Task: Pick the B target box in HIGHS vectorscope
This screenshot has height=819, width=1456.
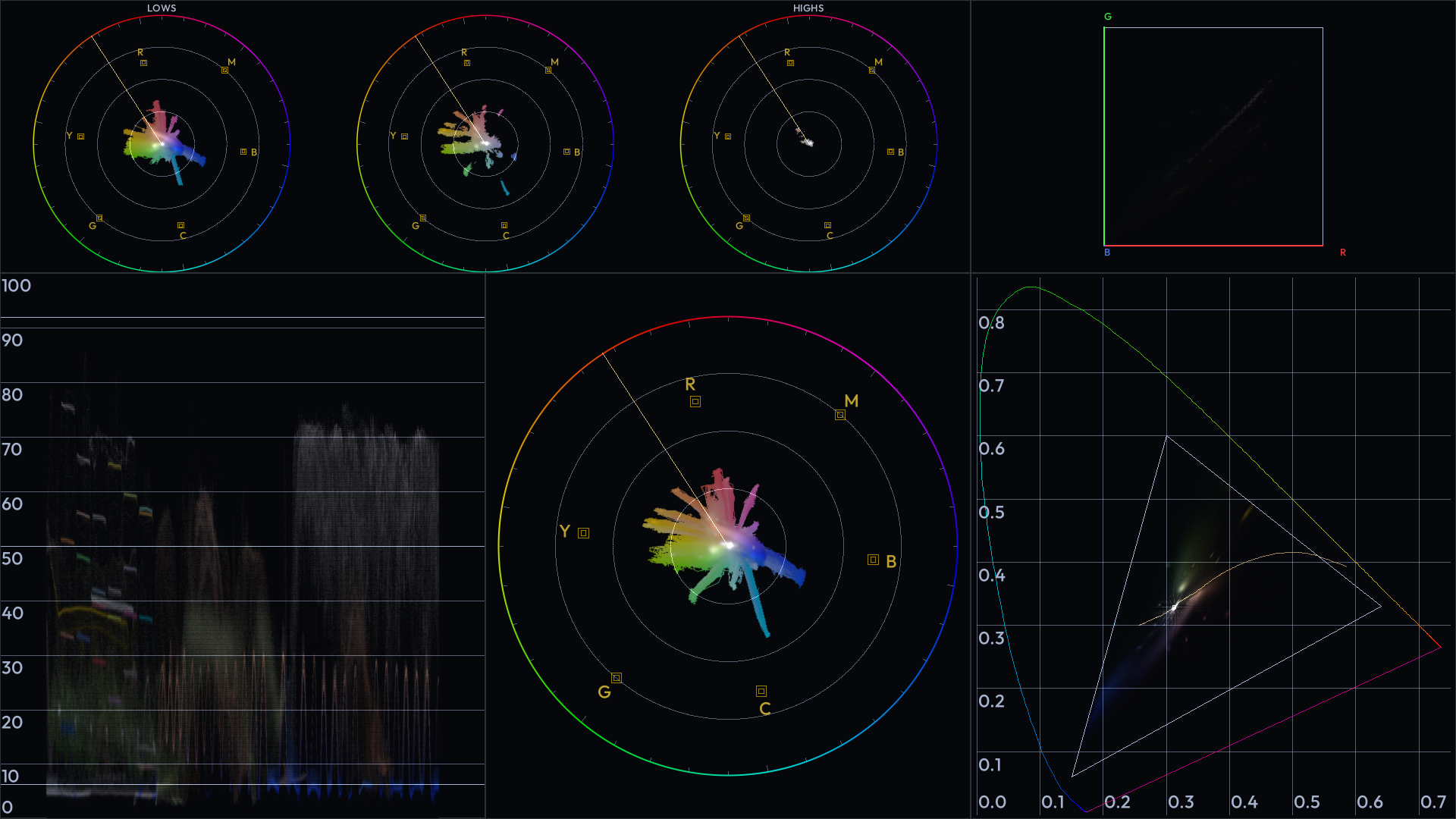Action: tap(890, 152)
